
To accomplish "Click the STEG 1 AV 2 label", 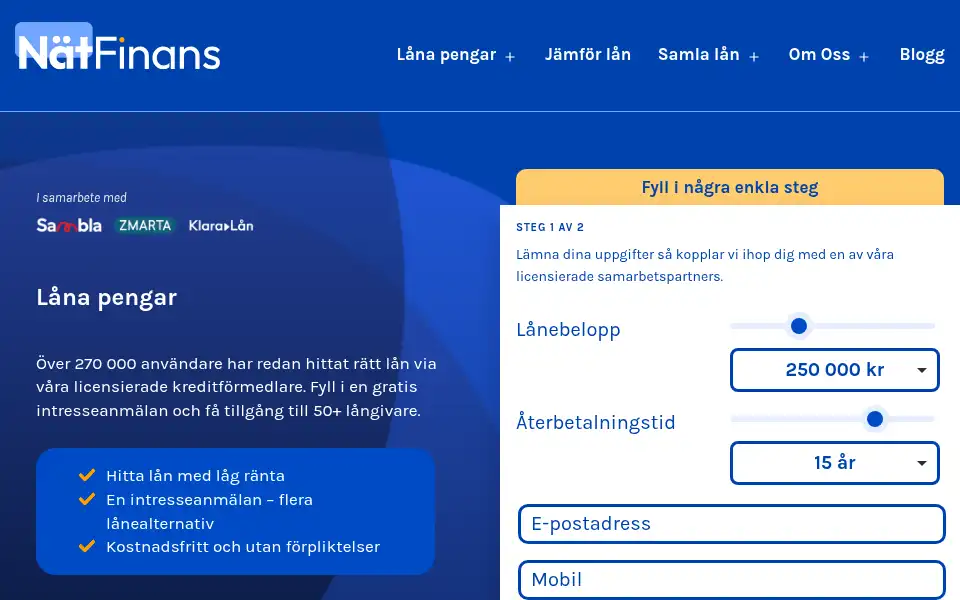I will tap(550, 227).
